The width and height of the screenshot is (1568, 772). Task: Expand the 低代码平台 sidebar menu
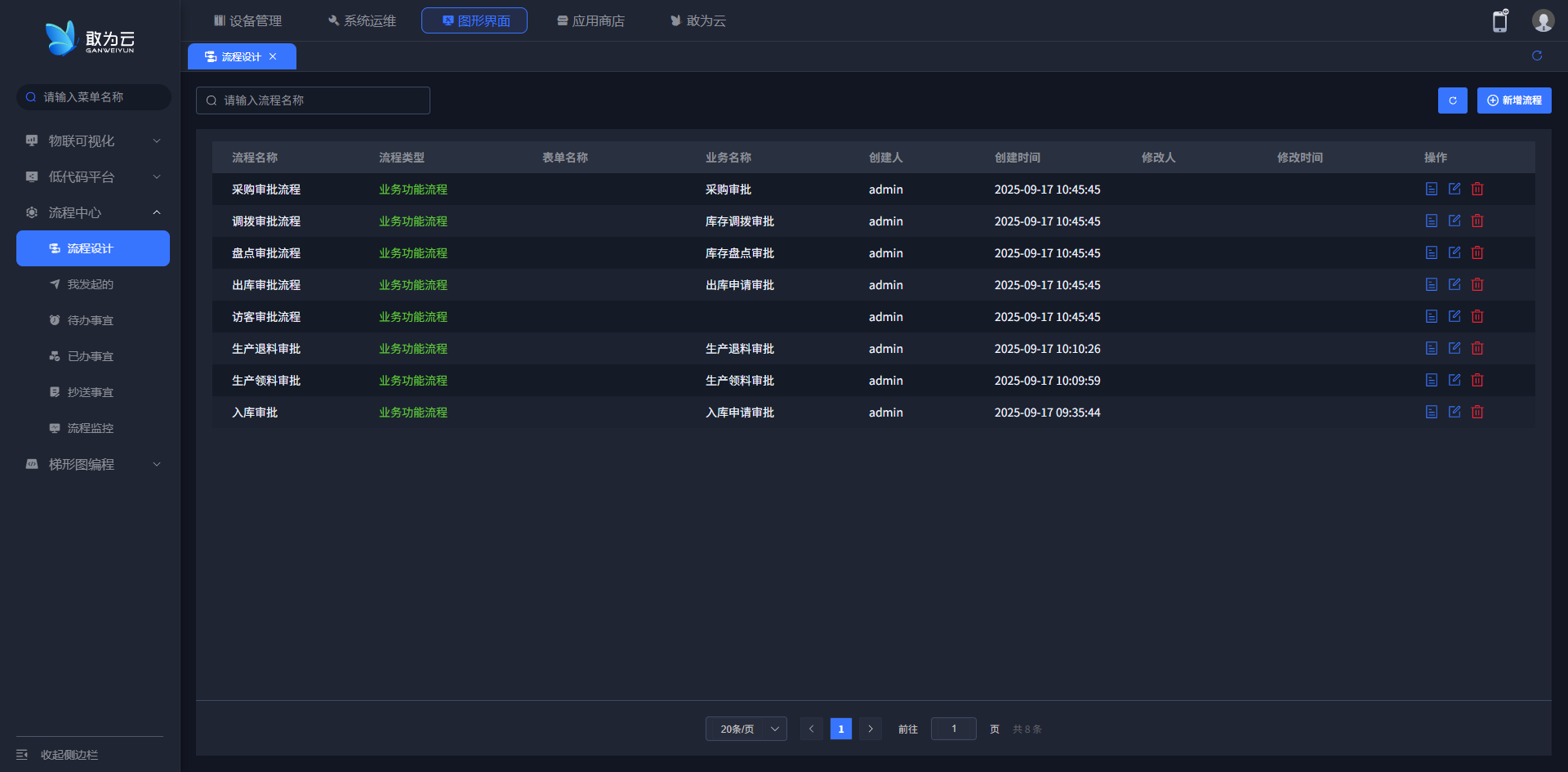click(x=92, y=176)
